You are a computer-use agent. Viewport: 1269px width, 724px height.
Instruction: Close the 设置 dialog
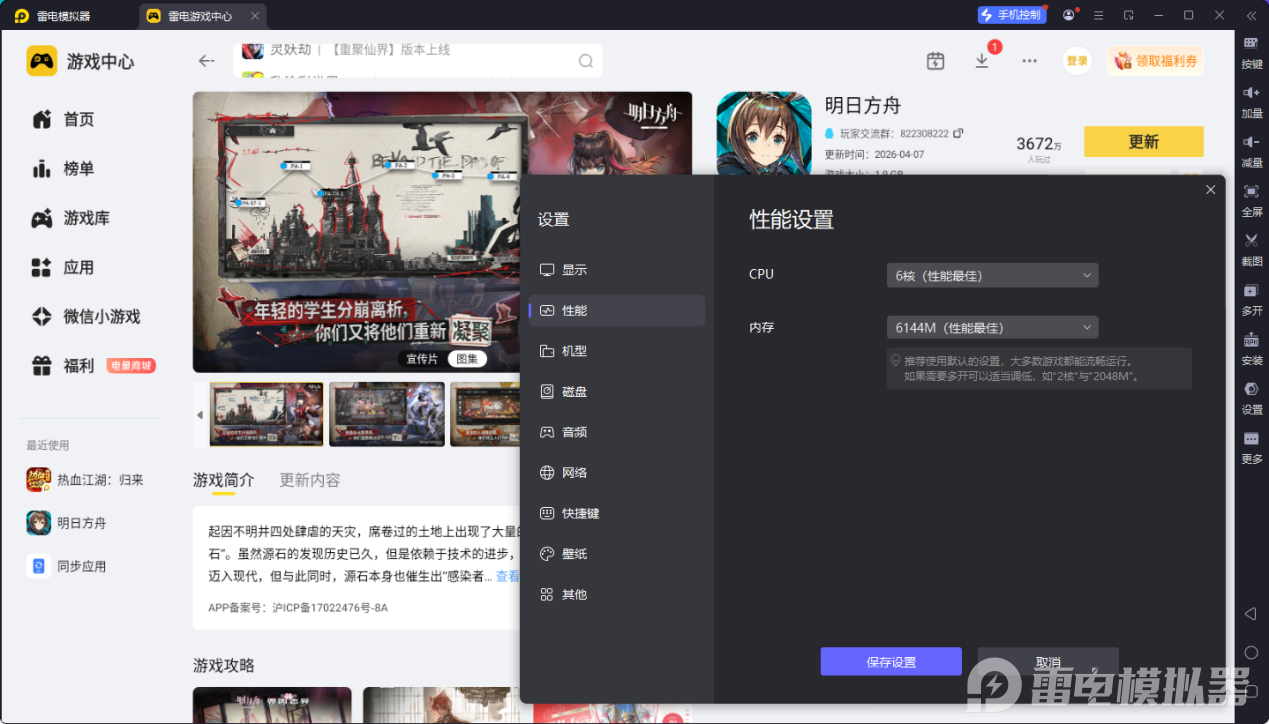[x=1210, y=189]
